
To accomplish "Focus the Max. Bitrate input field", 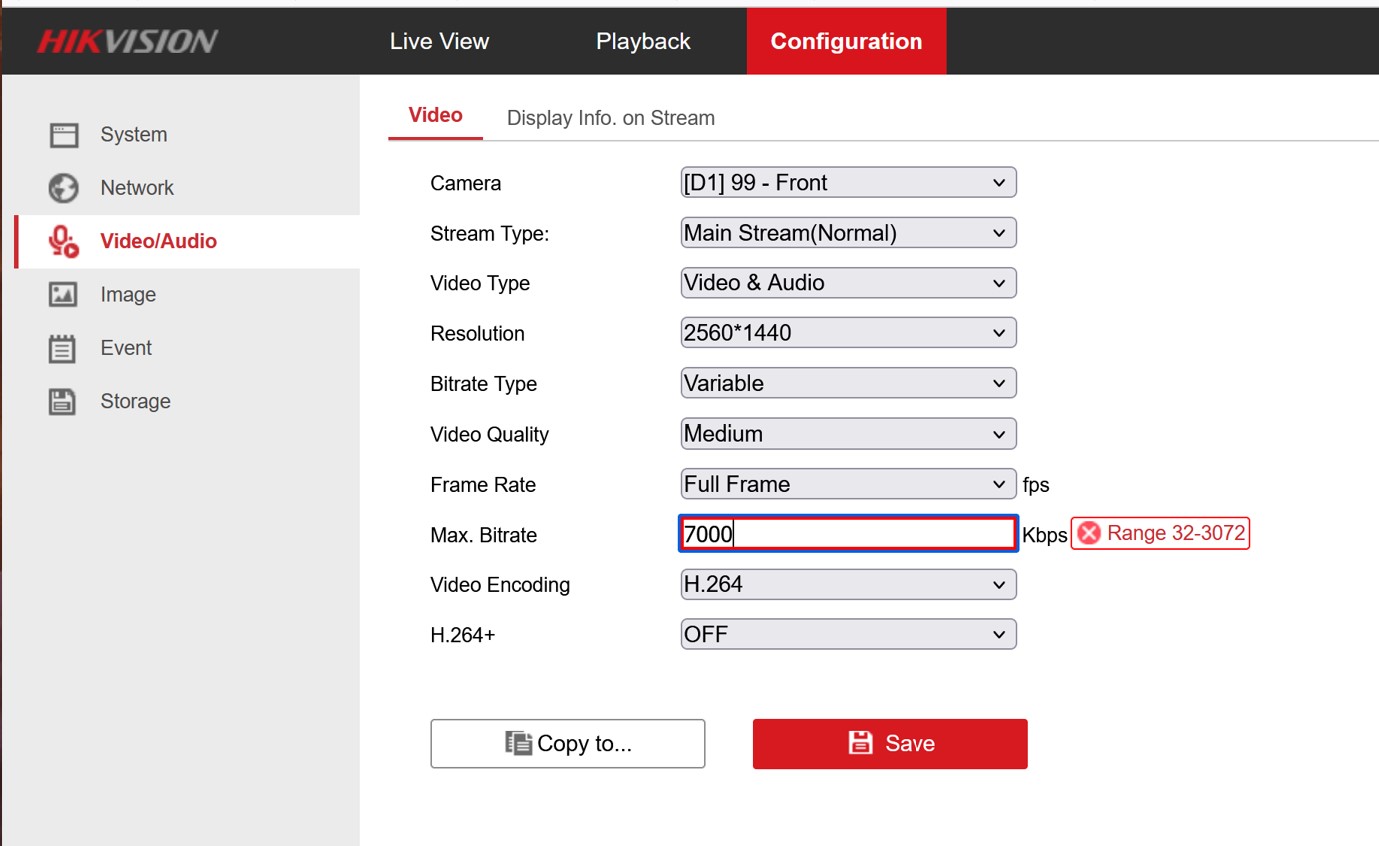I will pos(847,534).
